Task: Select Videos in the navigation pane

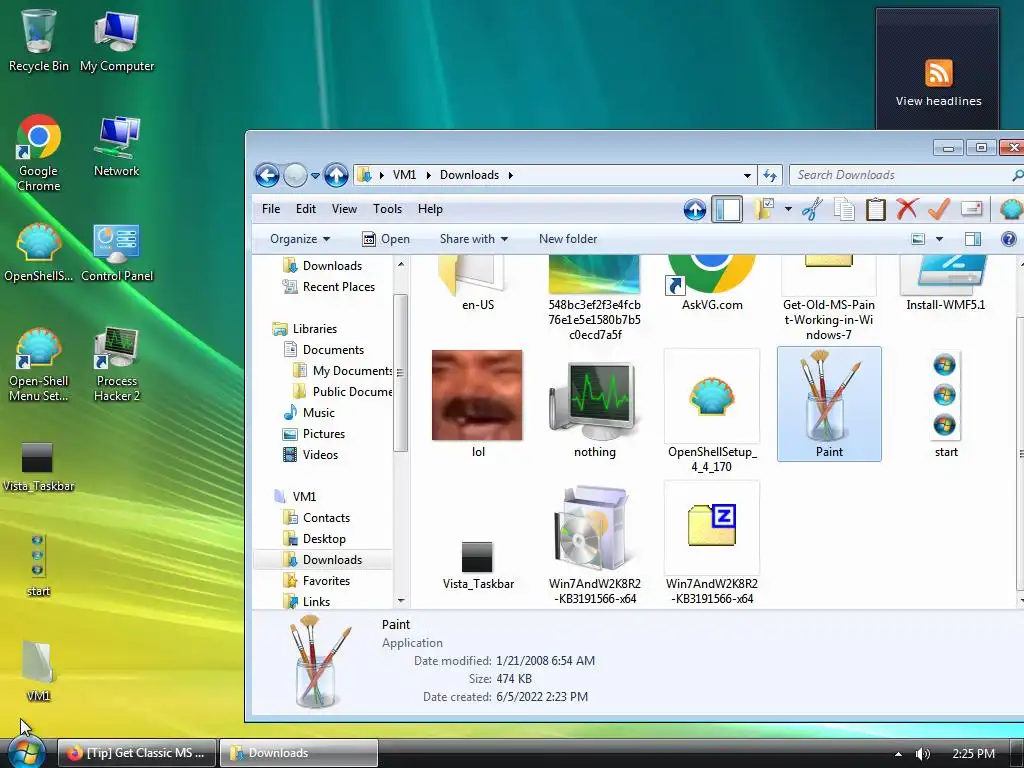Action: [x=311, y=455]
